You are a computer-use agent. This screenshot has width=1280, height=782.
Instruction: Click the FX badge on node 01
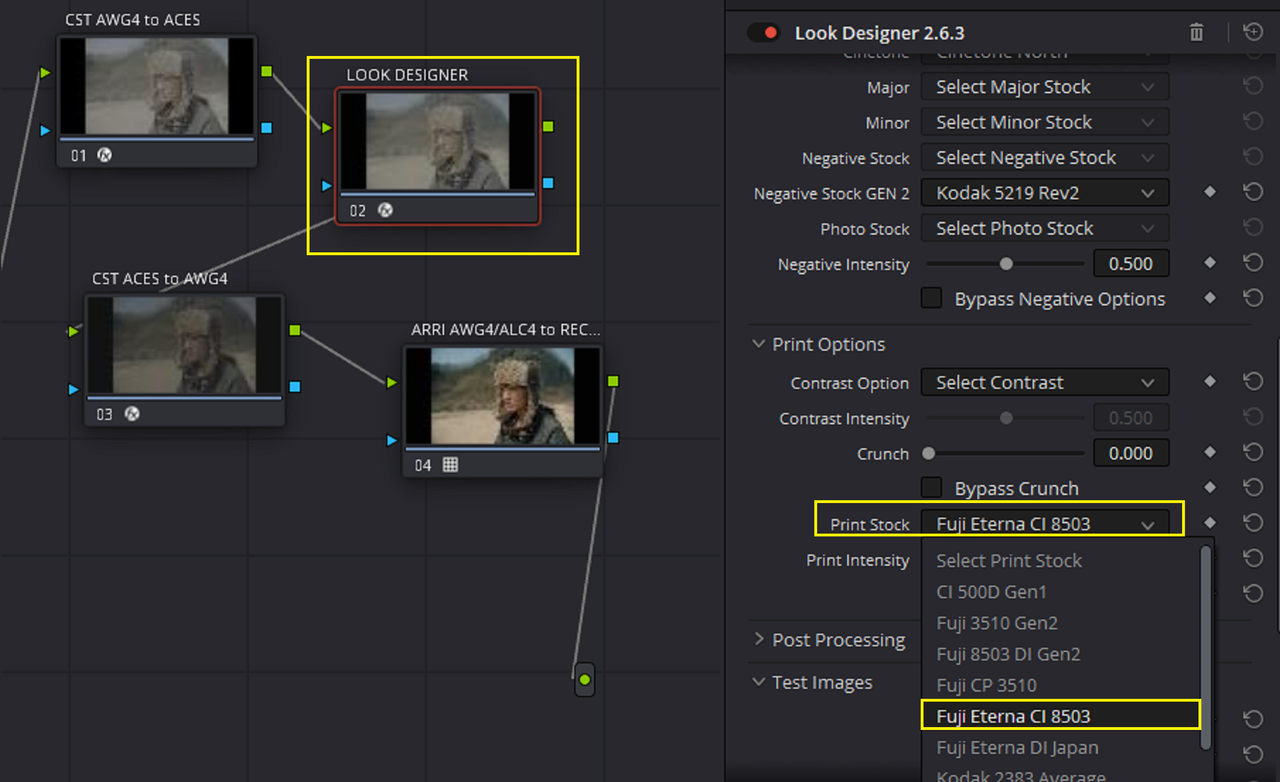point(104,155)
